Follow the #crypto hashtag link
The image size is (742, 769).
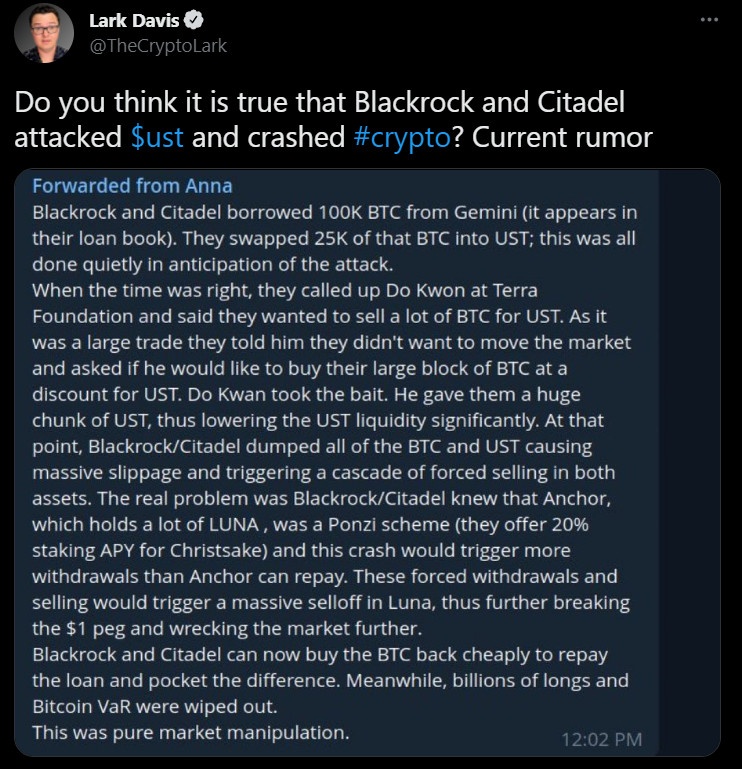coord(400,137)
